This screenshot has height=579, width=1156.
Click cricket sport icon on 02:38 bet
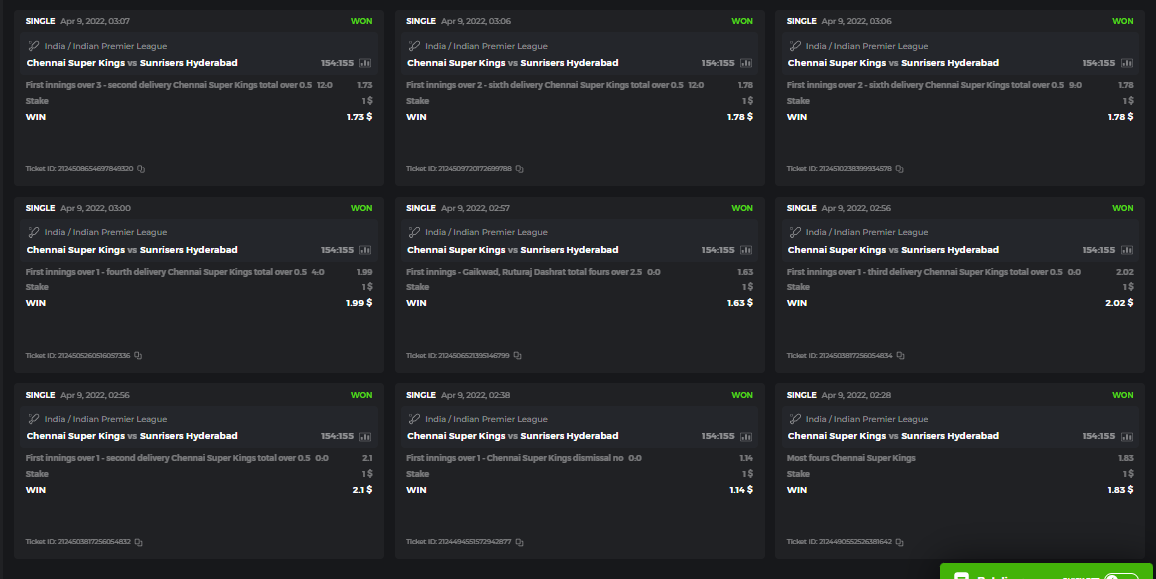click(414, 419)
